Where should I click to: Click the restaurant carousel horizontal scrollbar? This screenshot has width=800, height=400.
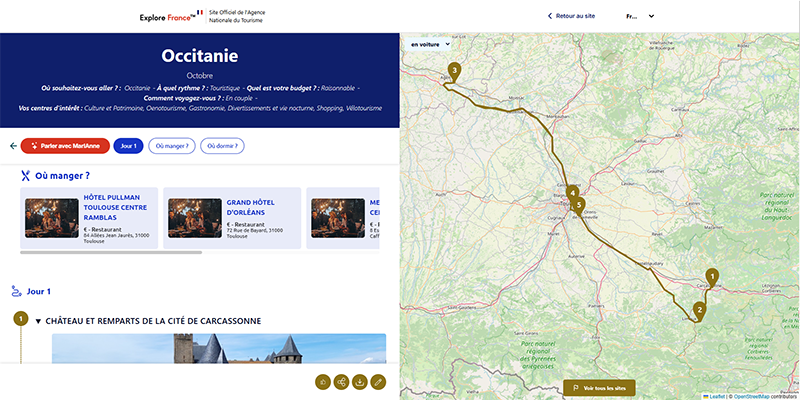111,252
